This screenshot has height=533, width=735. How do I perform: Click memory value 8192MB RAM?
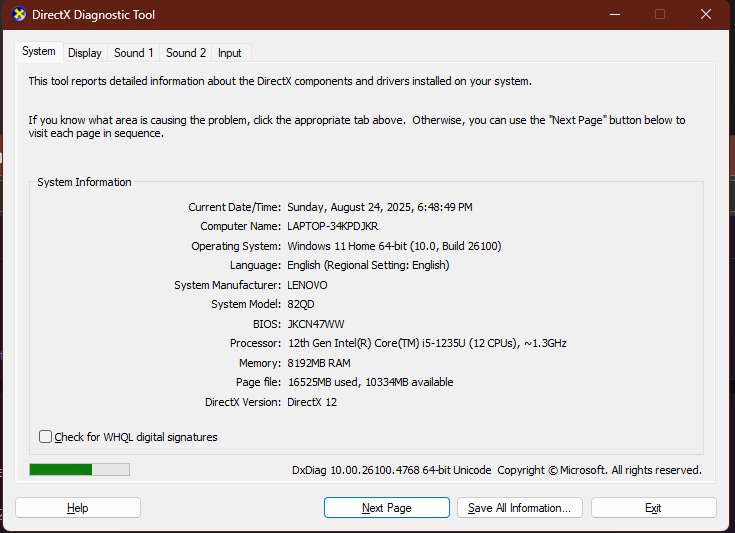pos(319,363)
